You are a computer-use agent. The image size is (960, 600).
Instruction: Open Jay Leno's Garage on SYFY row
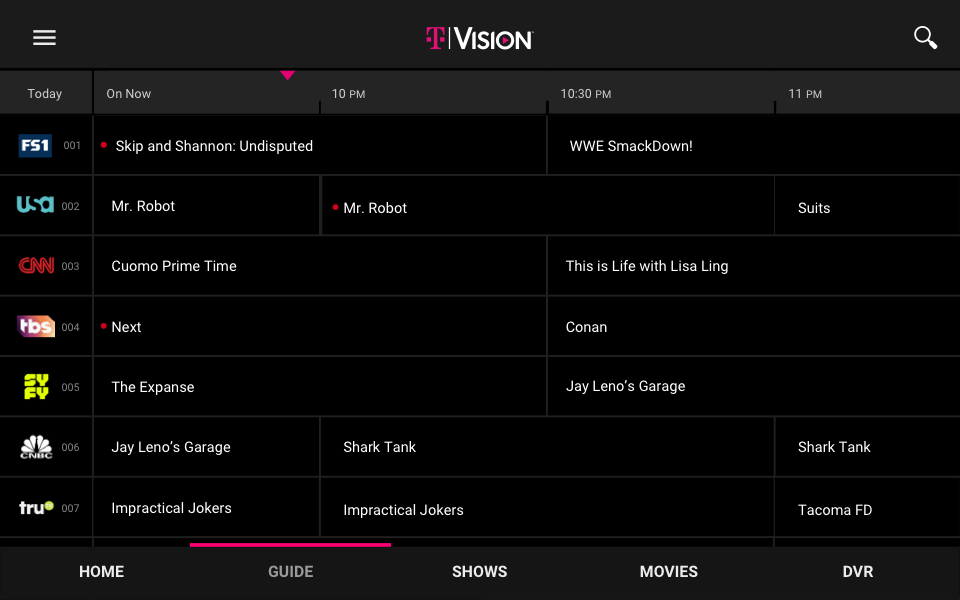(x=754, y=386)
